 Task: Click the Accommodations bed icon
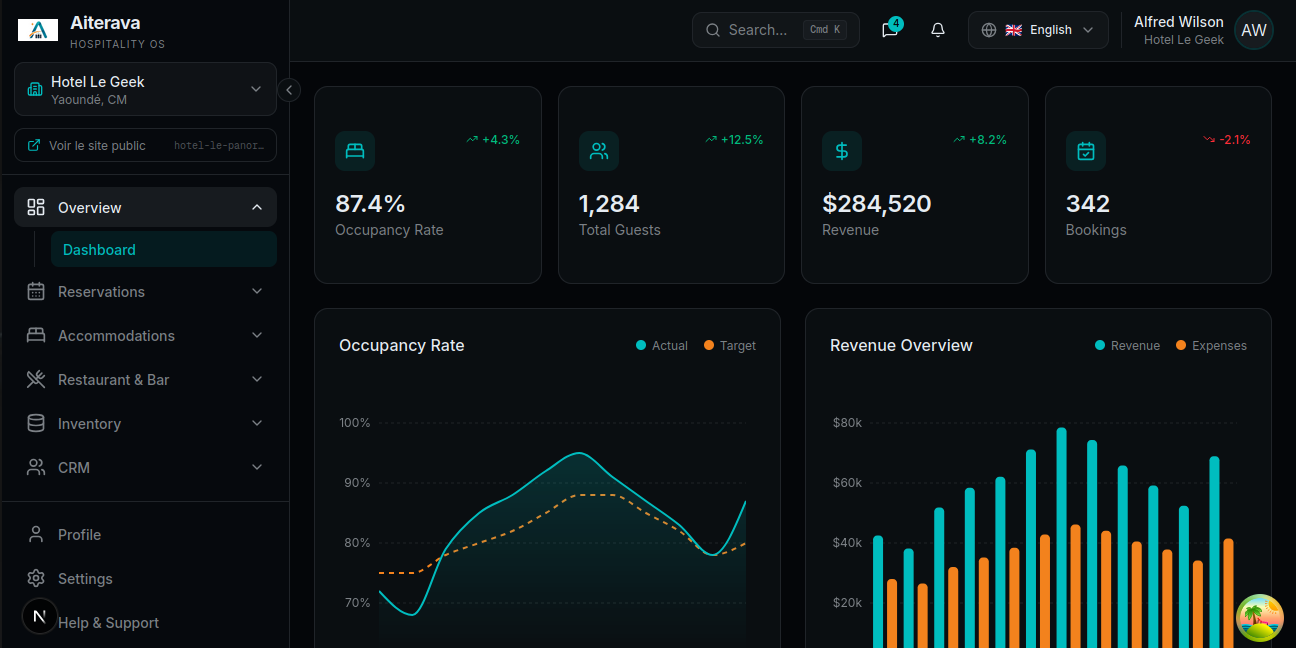(x=36, y=335)
